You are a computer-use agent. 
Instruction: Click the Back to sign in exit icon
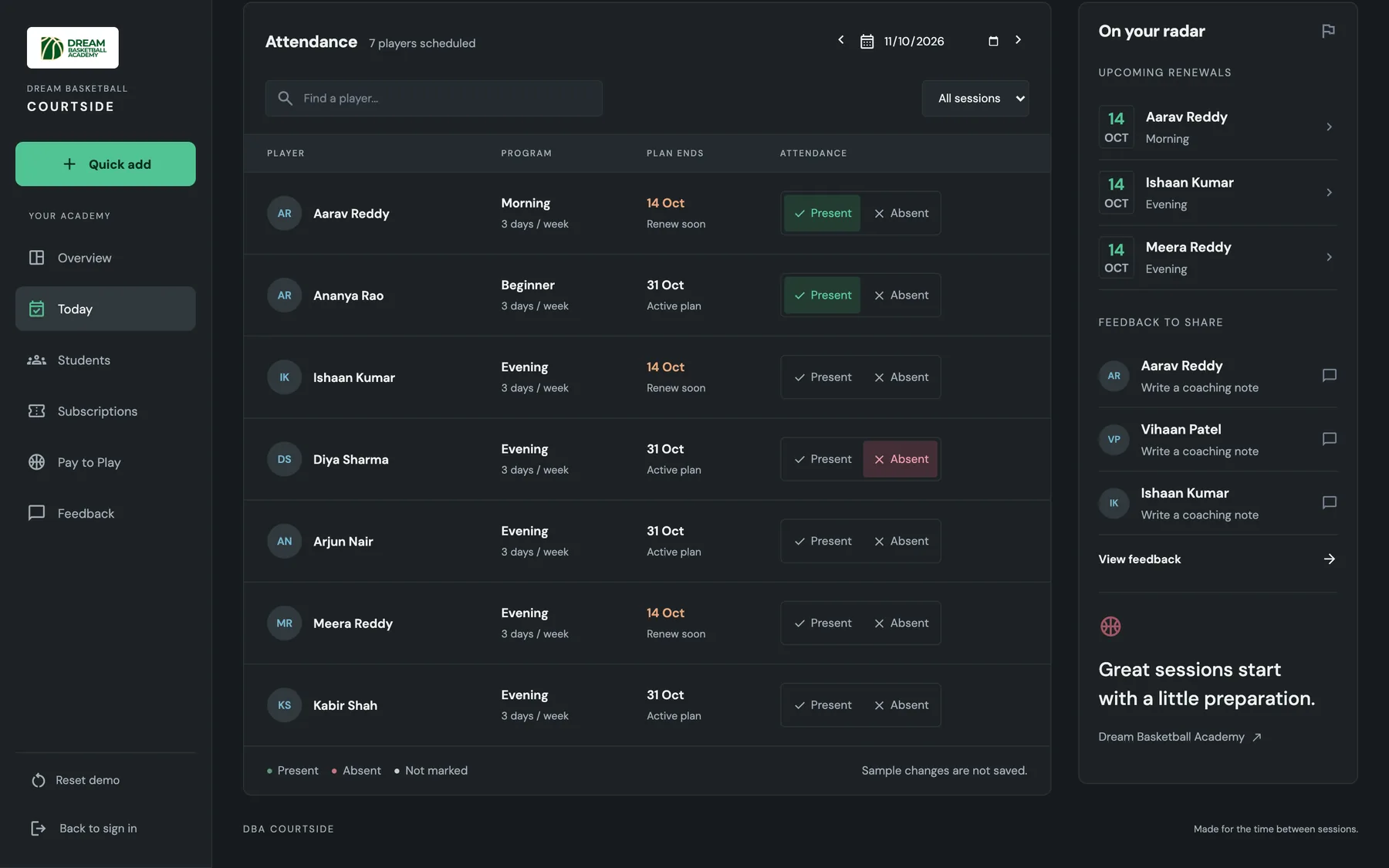point(38,829)
